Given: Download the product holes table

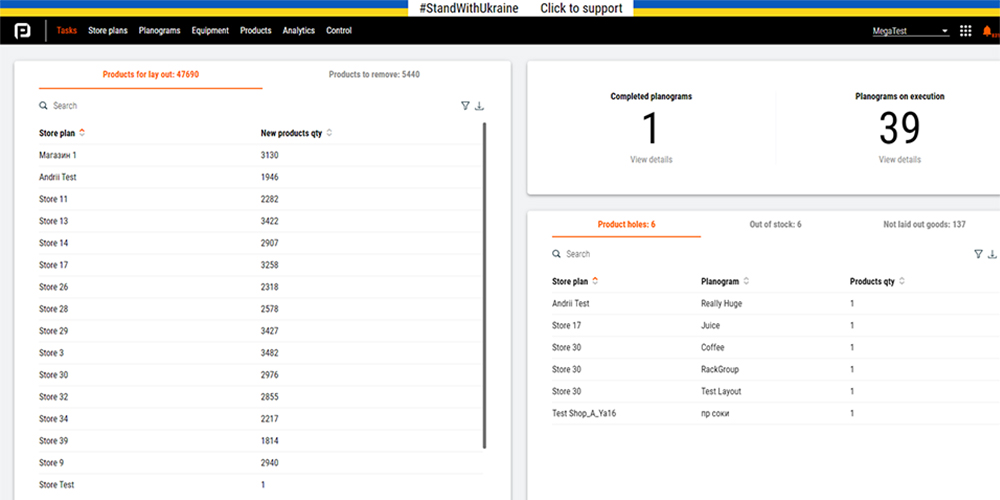Looking at the screenshot, I should coord(992,254).
